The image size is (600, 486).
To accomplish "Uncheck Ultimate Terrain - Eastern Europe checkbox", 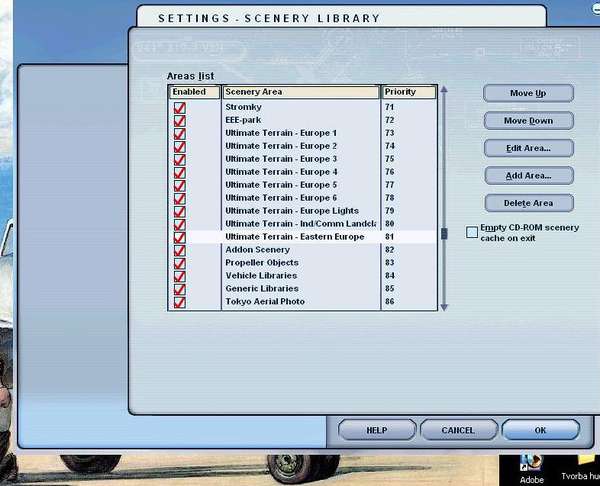I will click(x=179, y=238).
